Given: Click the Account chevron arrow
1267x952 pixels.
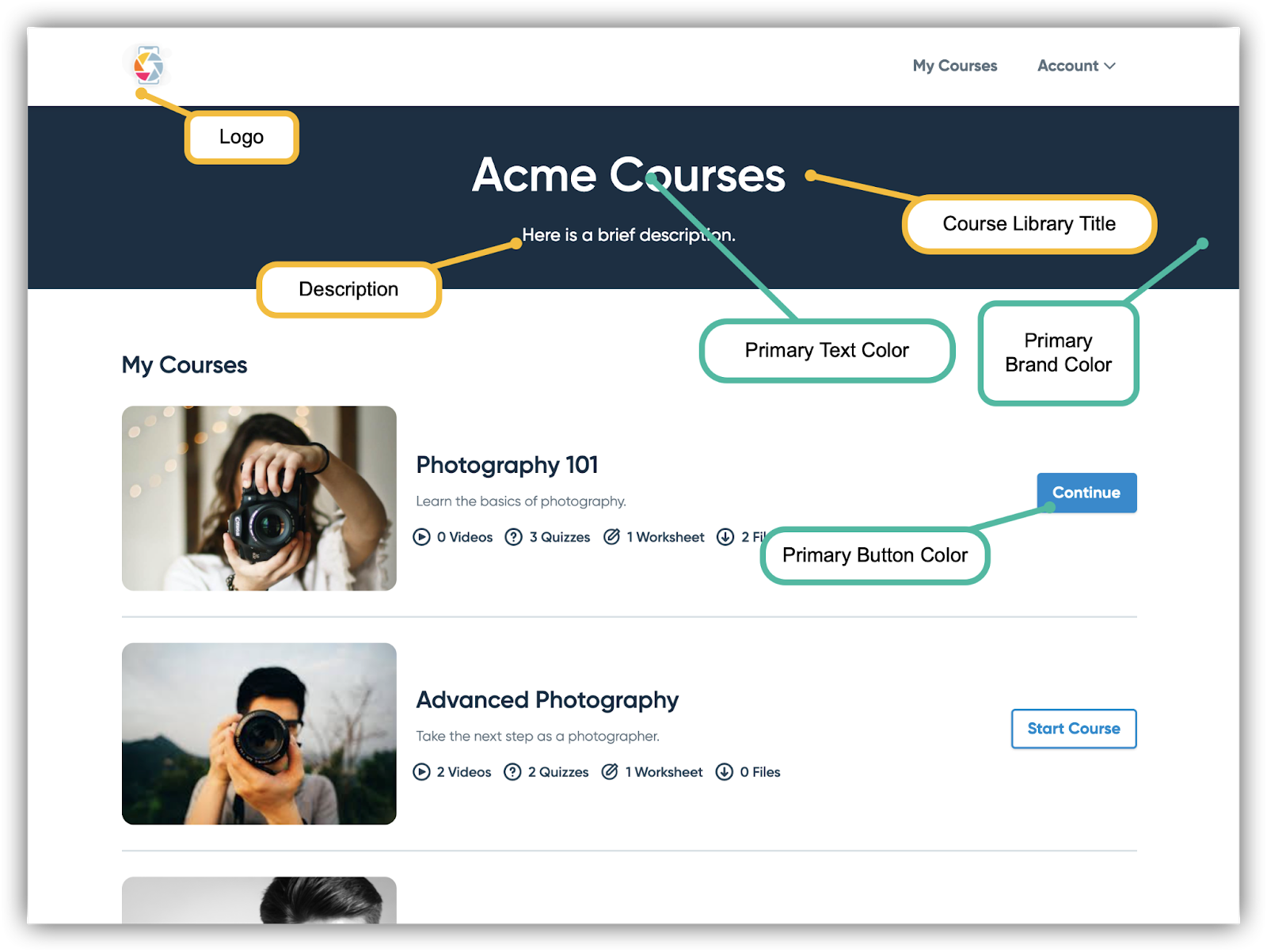Looking at the screenshot, I should (x=1112, y=67).
